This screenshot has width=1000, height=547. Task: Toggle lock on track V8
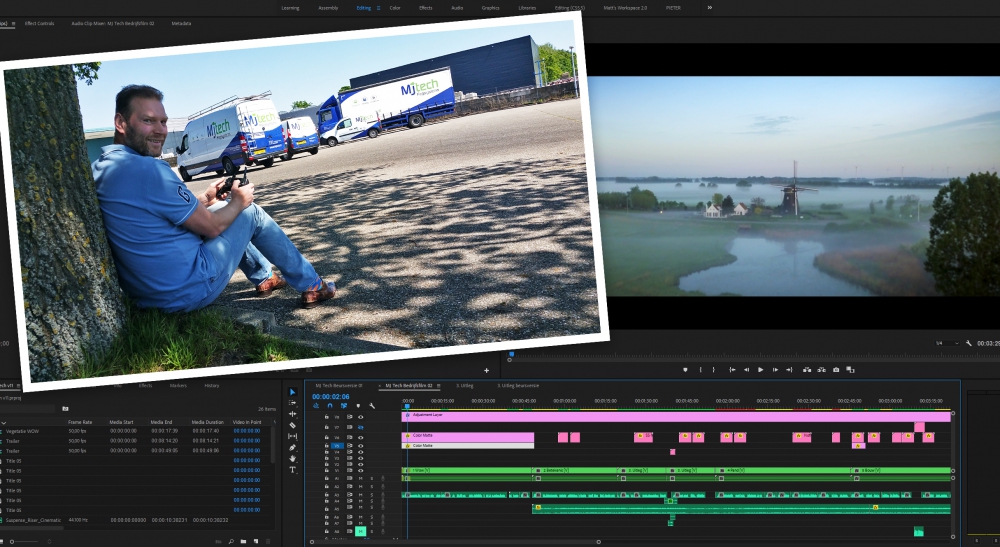[327, 417]
